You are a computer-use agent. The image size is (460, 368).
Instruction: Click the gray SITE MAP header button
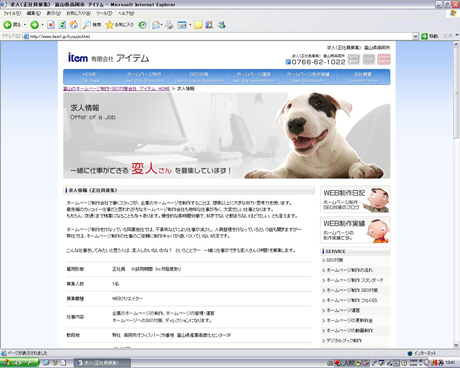(354, 59)
